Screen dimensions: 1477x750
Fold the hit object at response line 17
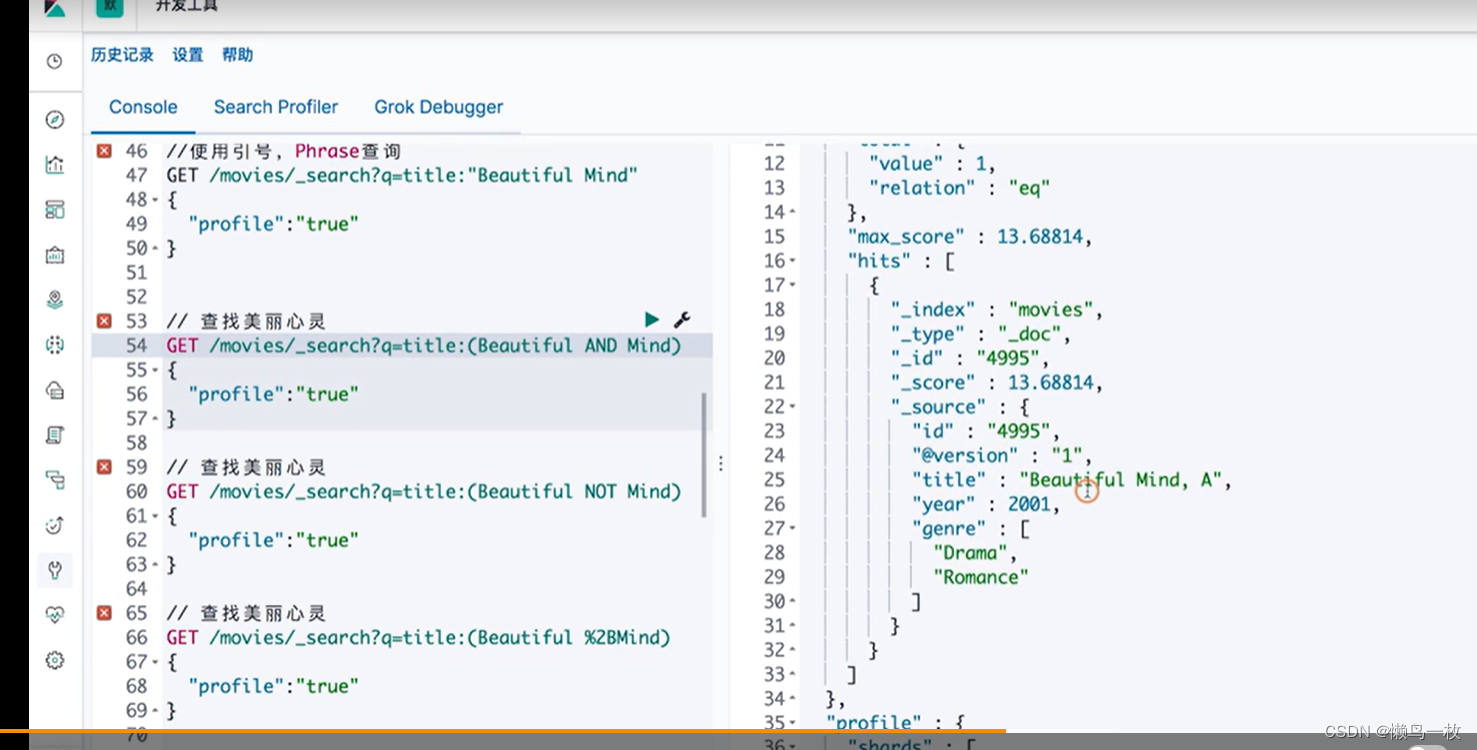pyautogui.click(x=793, y=285)
